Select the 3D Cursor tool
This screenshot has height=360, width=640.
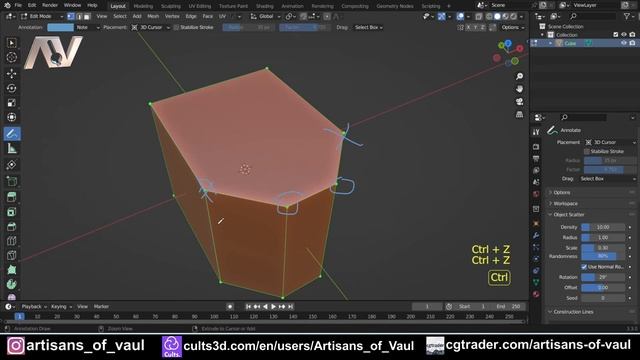11,57
